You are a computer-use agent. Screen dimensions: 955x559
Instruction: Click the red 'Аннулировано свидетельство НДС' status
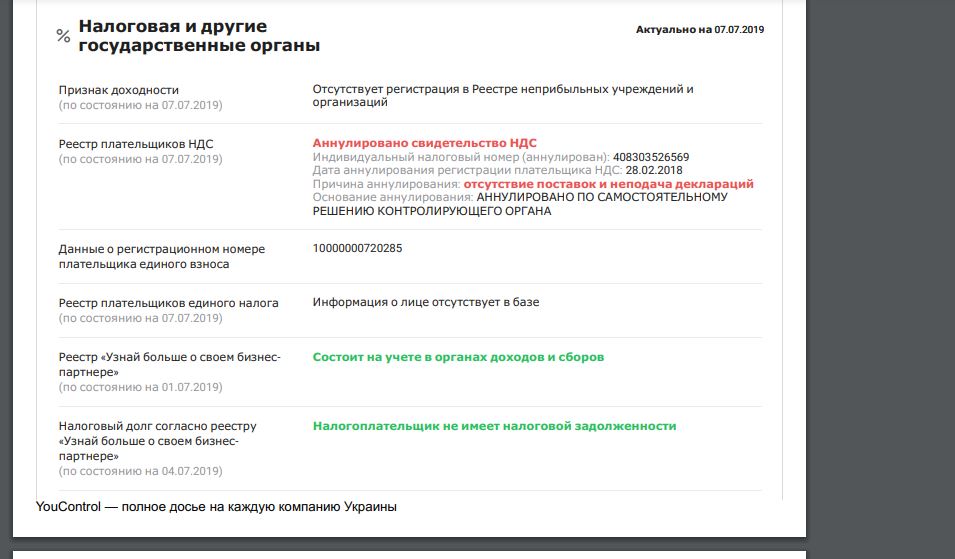click(x=425, y=143)
